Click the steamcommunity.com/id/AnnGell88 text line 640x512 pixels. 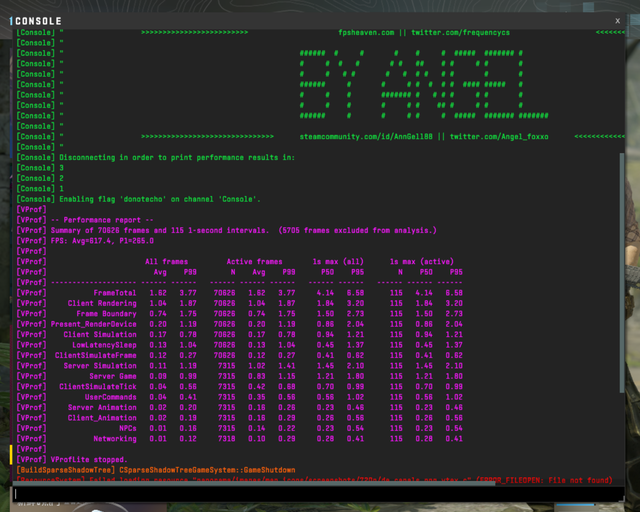click(x=424, y=136)
